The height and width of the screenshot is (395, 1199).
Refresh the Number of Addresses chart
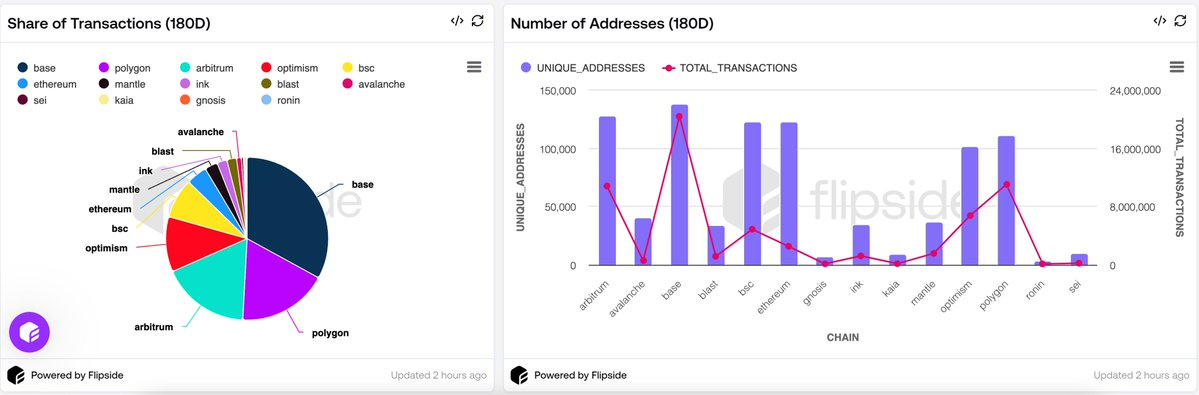coord(1181,21)
